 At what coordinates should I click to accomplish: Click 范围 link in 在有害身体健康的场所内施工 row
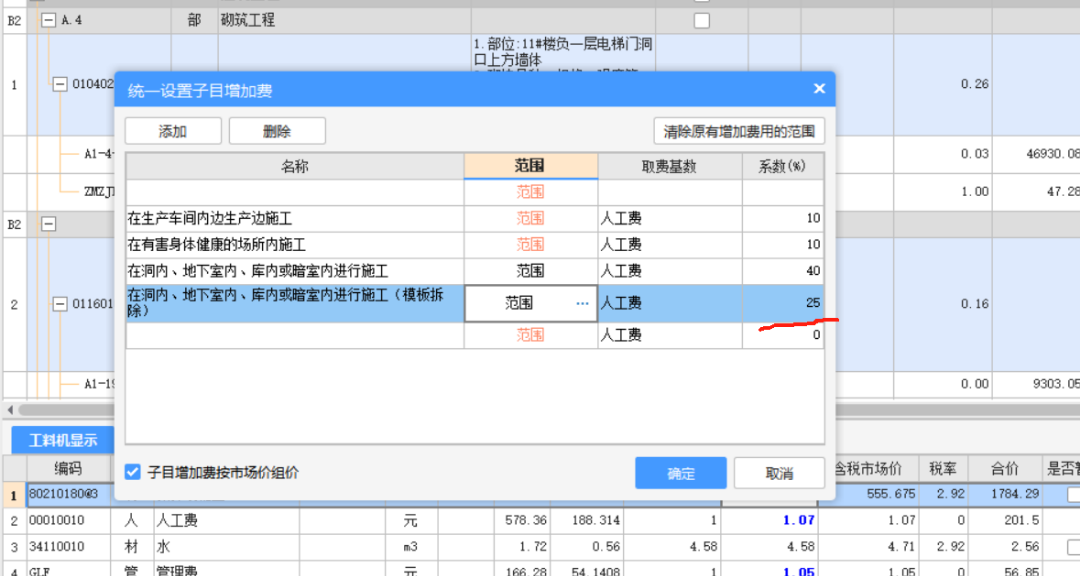tap(530, 245)
